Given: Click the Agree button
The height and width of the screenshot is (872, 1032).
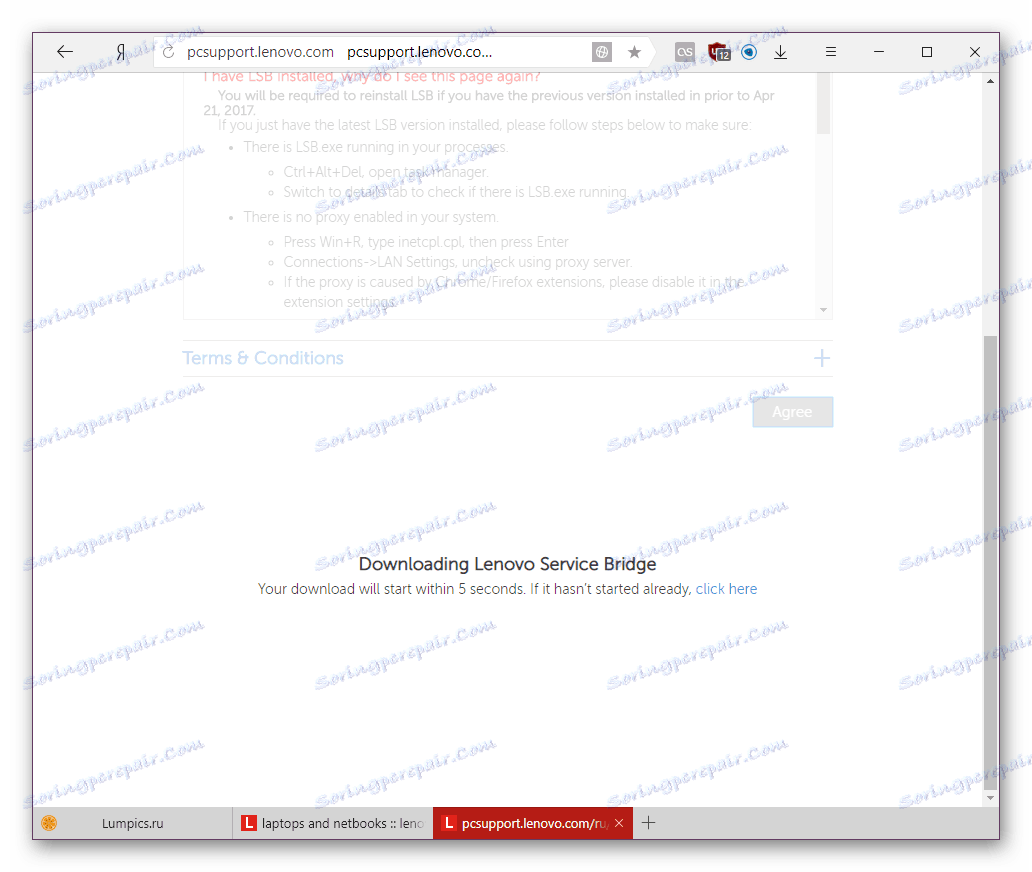Looking at the screenshot, I should pos(792,411).
